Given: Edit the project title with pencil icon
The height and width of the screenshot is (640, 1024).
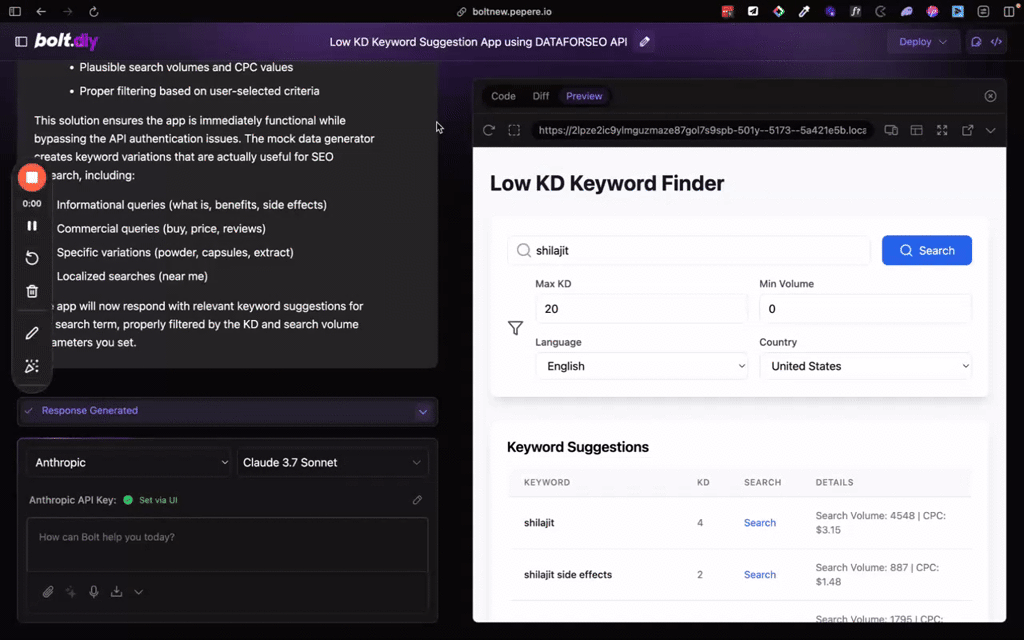Looking at the screenshot, I should pyautogui.click(x=645, y=42).
